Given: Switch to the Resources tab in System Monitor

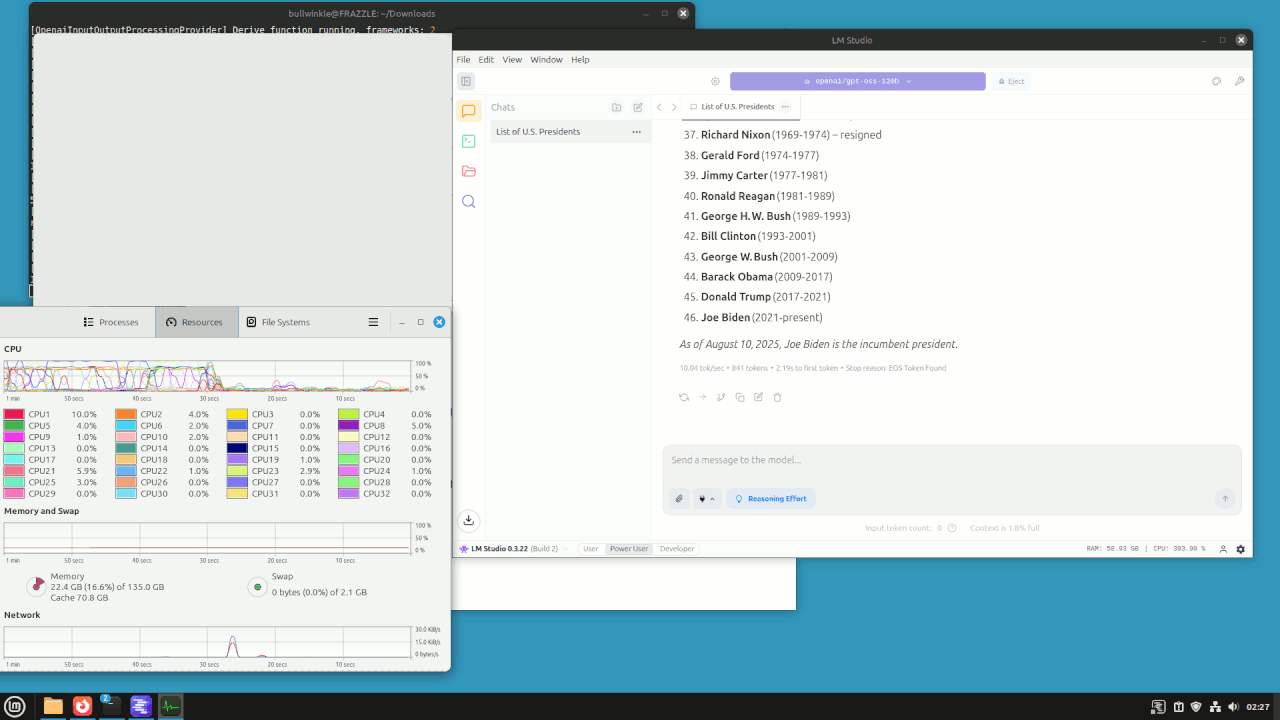Looking at the screenshot, I should tap(197, 322).
